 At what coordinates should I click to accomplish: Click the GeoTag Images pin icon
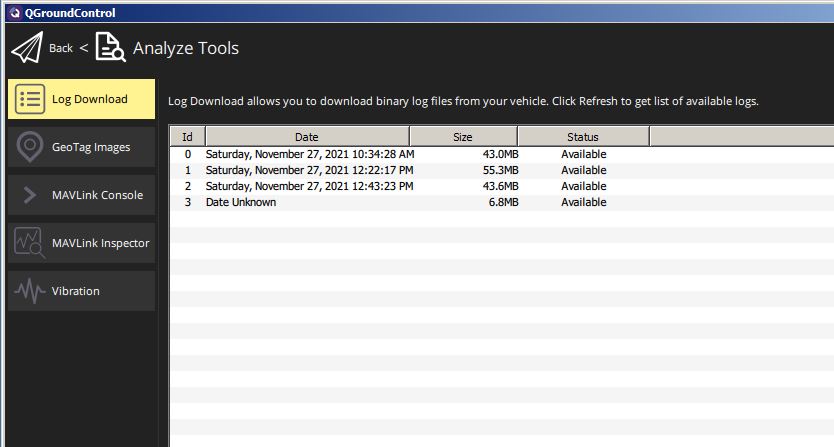coord(30,146)
